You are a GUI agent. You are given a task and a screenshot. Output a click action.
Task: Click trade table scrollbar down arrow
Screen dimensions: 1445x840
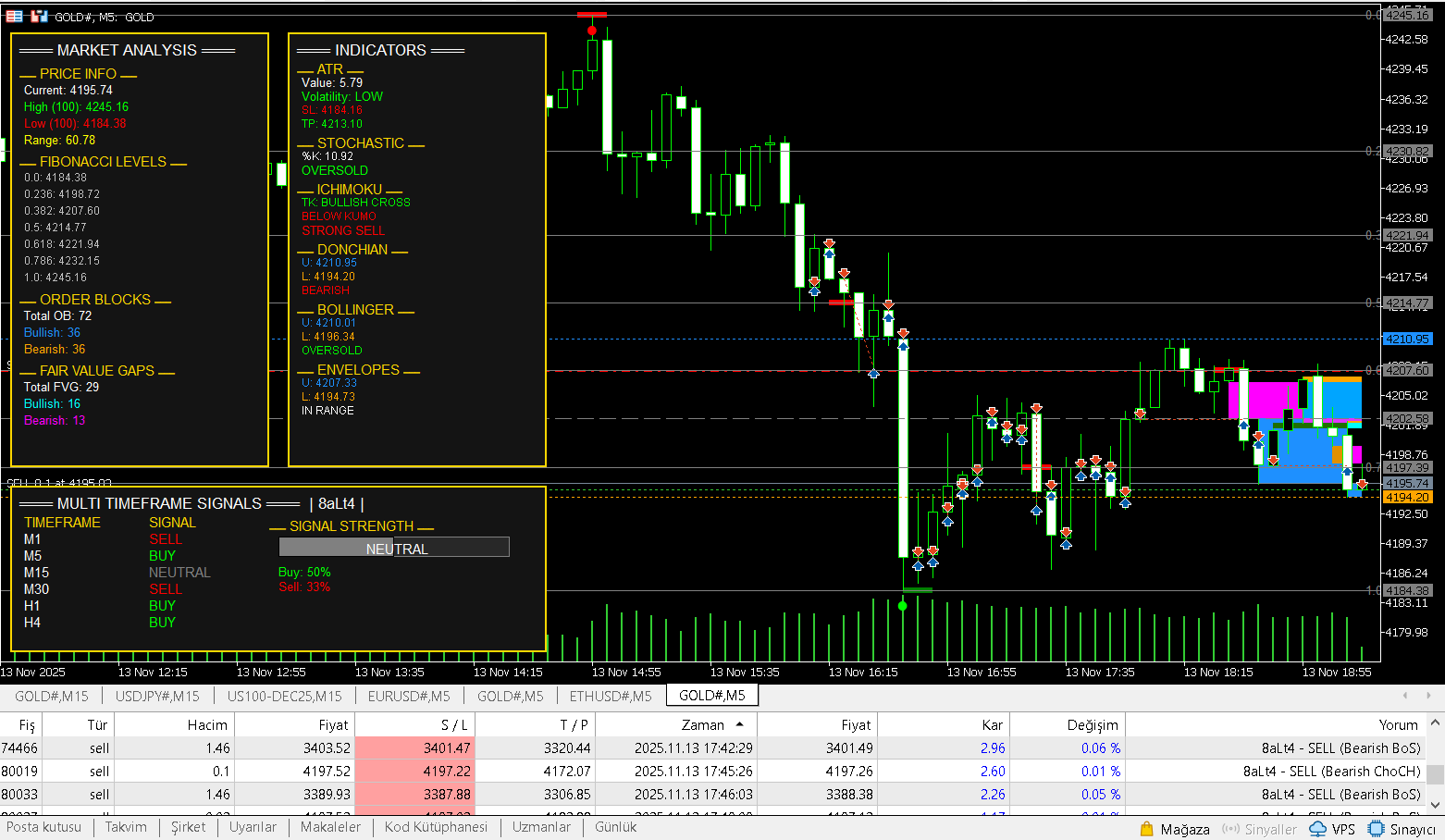tap(1436, 803)
